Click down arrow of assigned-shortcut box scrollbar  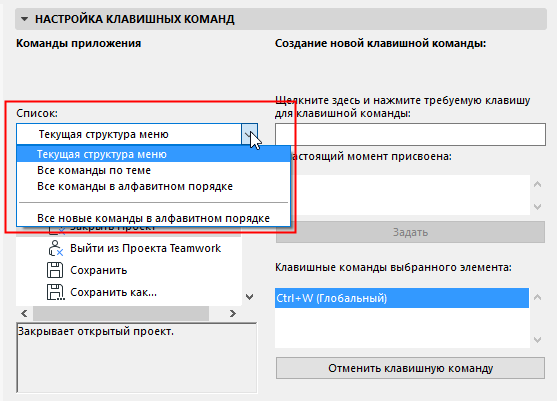[537, 206]
